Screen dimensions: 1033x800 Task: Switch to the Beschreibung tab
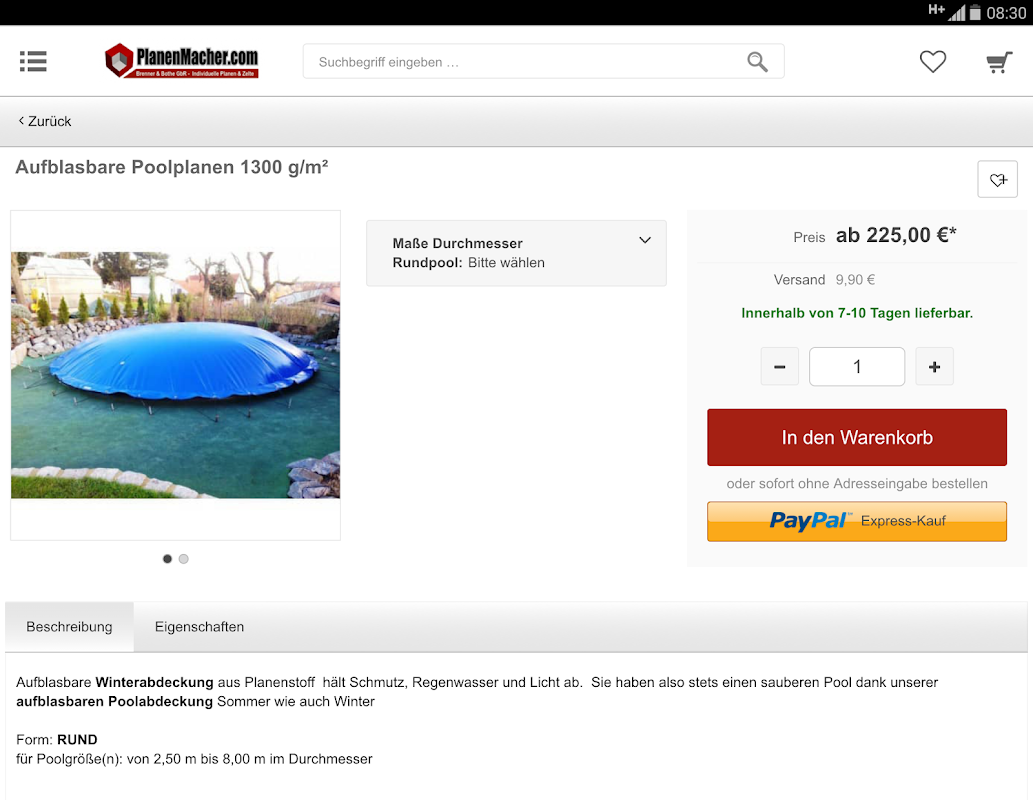(69, 627)
